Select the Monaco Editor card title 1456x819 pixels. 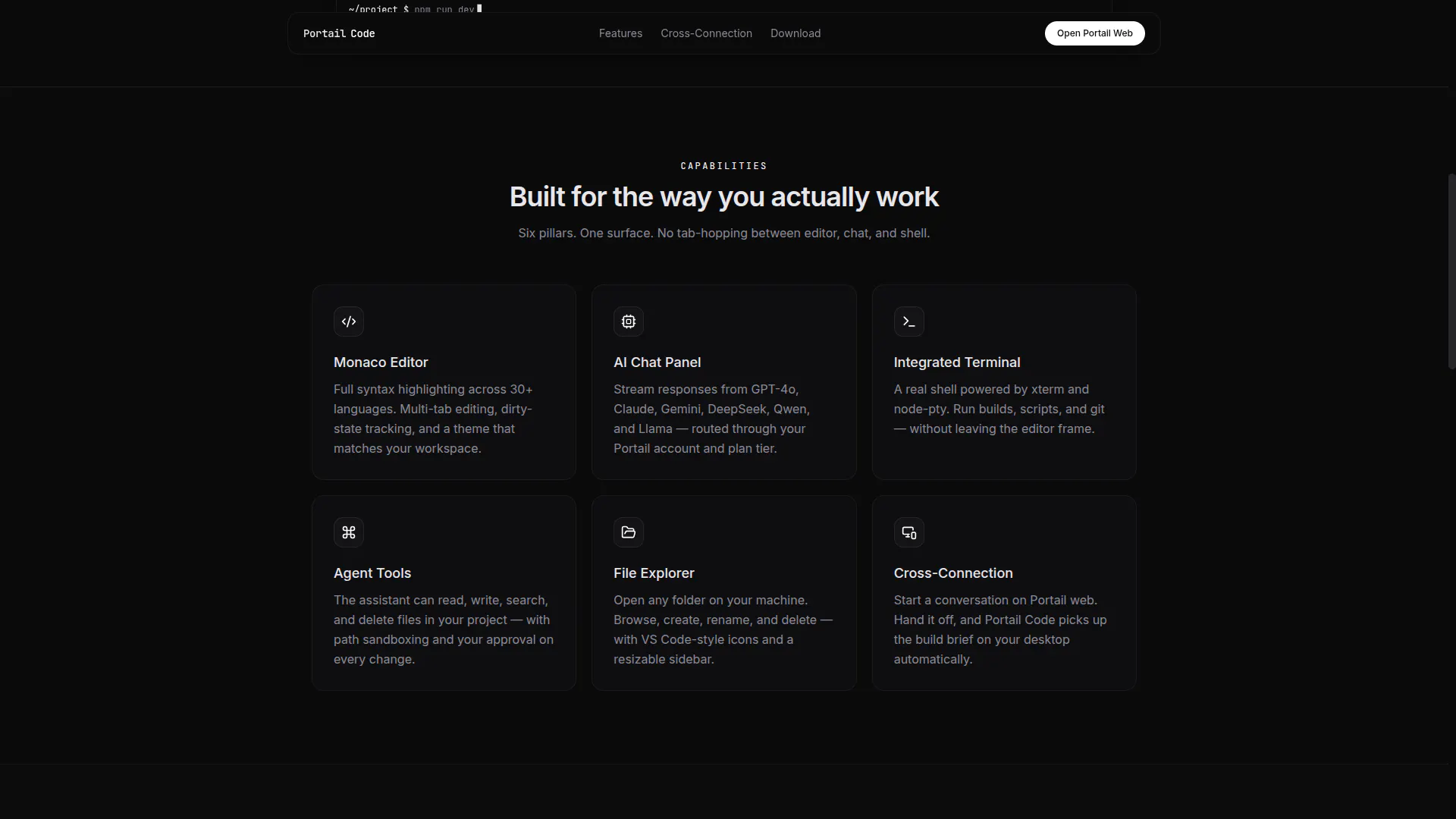381,362
